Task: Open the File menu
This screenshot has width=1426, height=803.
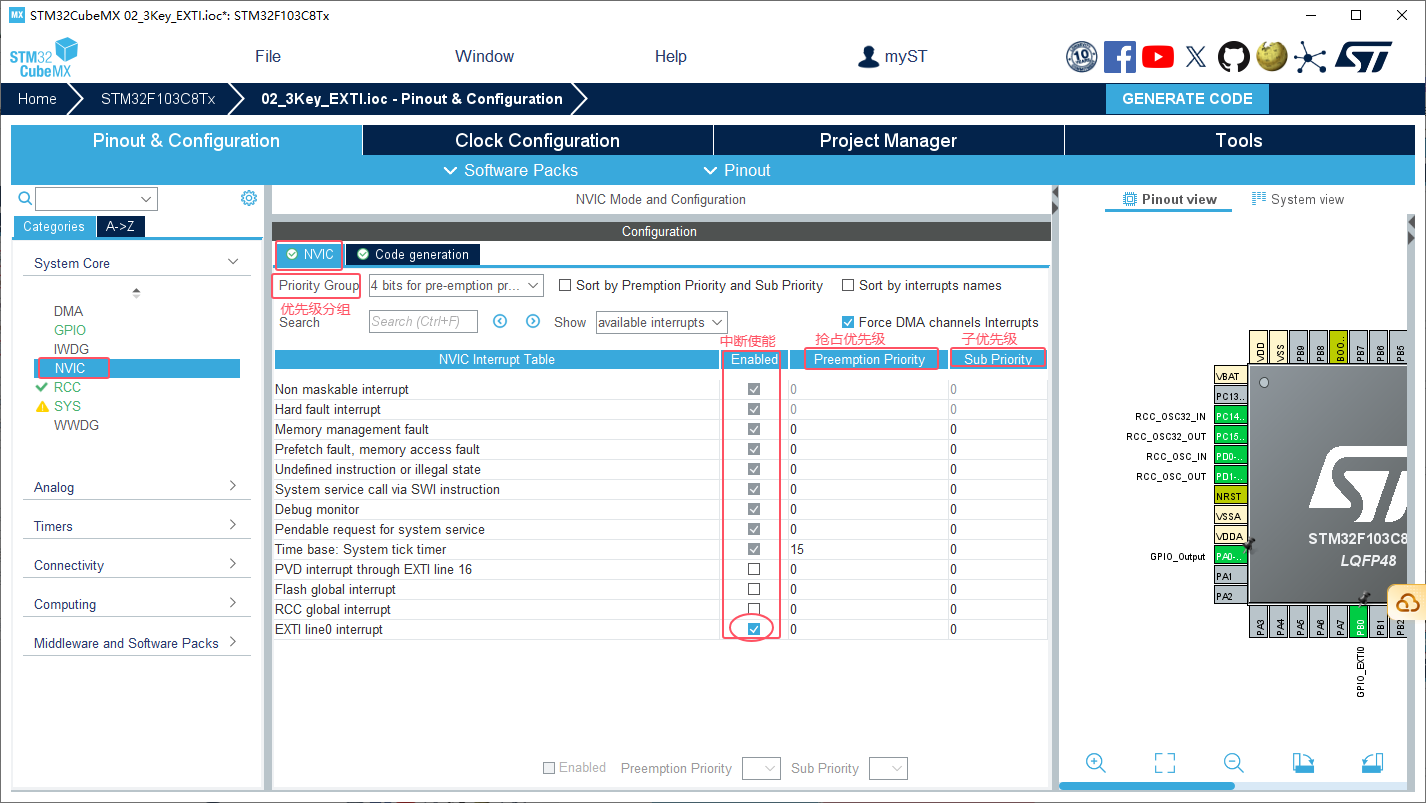Action: (268, 56)
